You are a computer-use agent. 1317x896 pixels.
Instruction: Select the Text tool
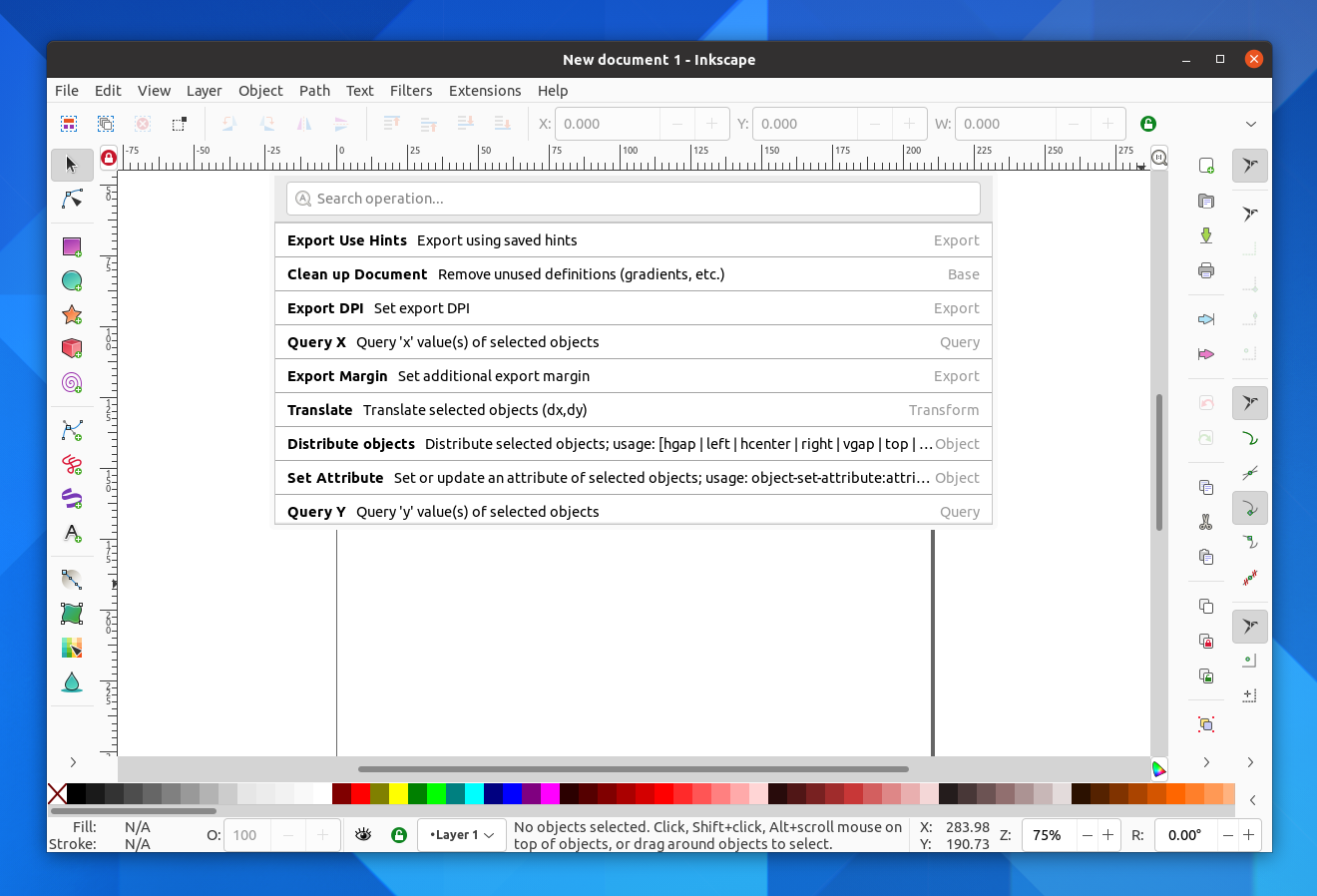(x=72, y=532)
